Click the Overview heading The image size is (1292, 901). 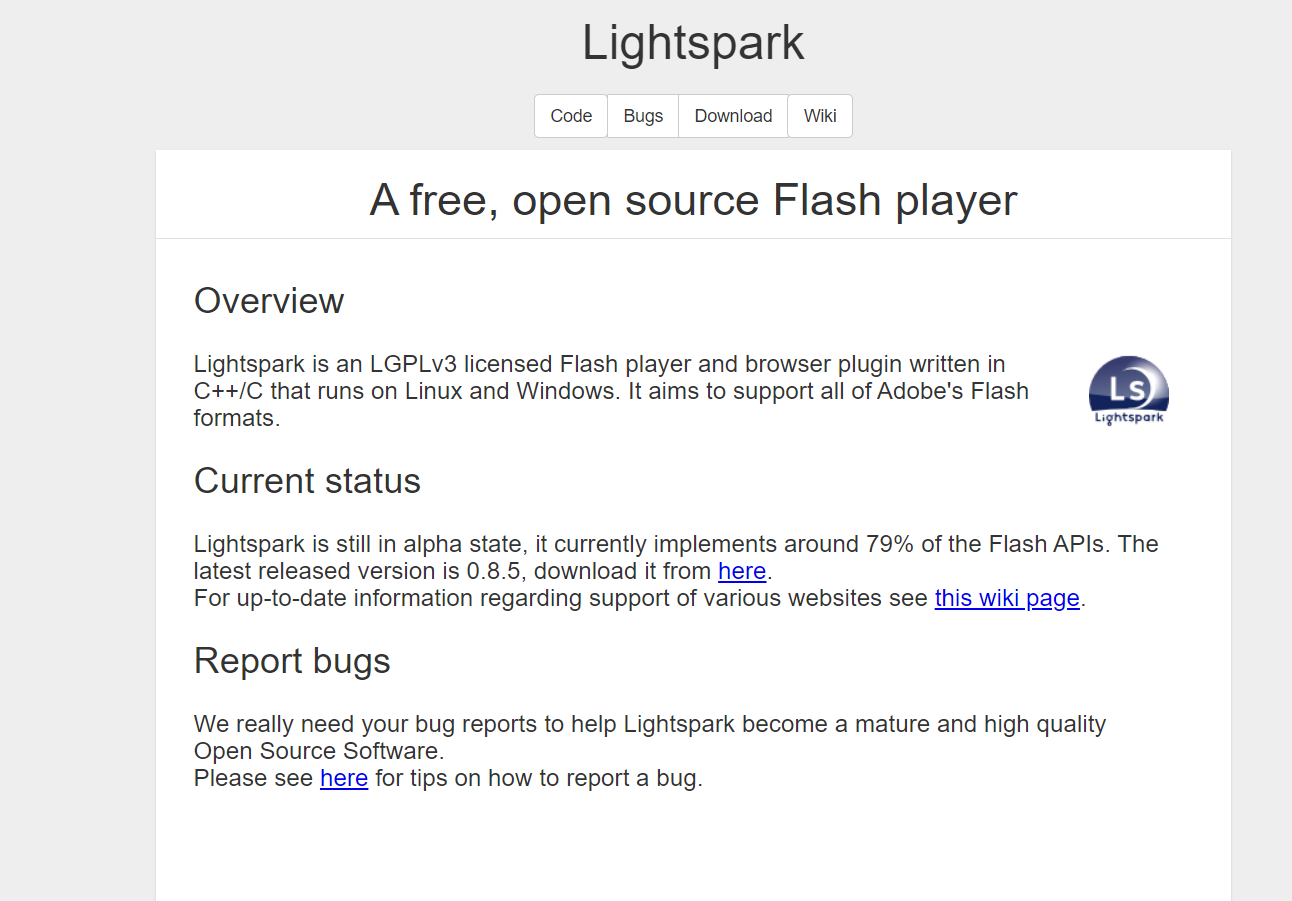click(x=269, y=301)
